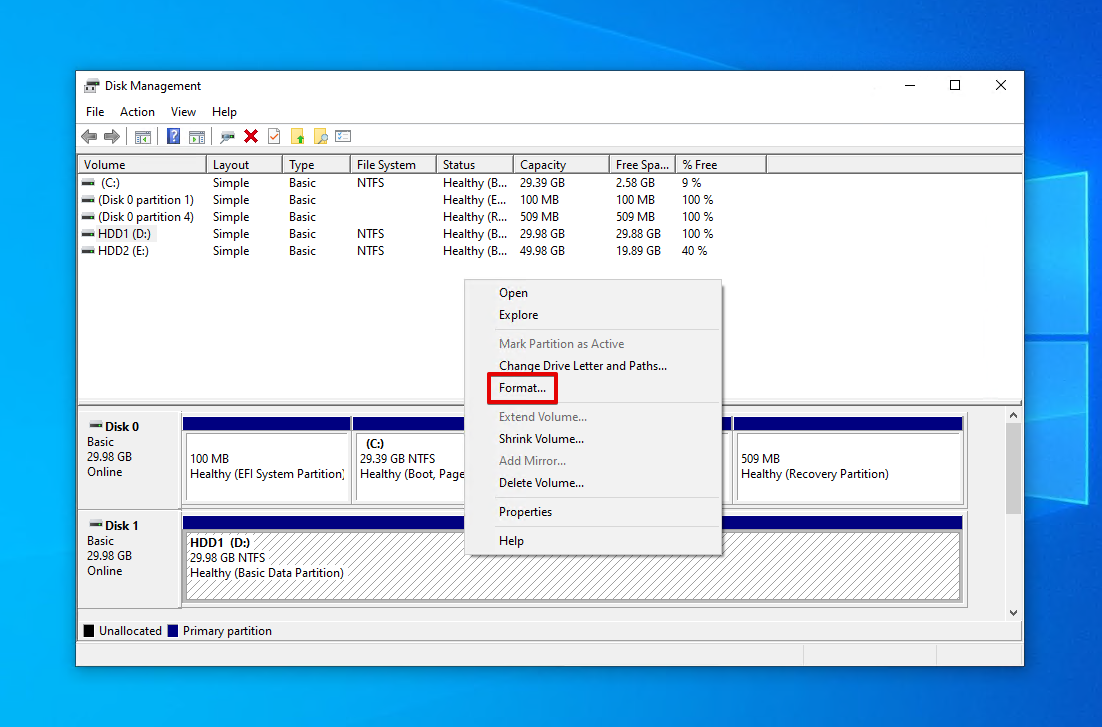Sort by the Capacity column header

coord(561,165)
